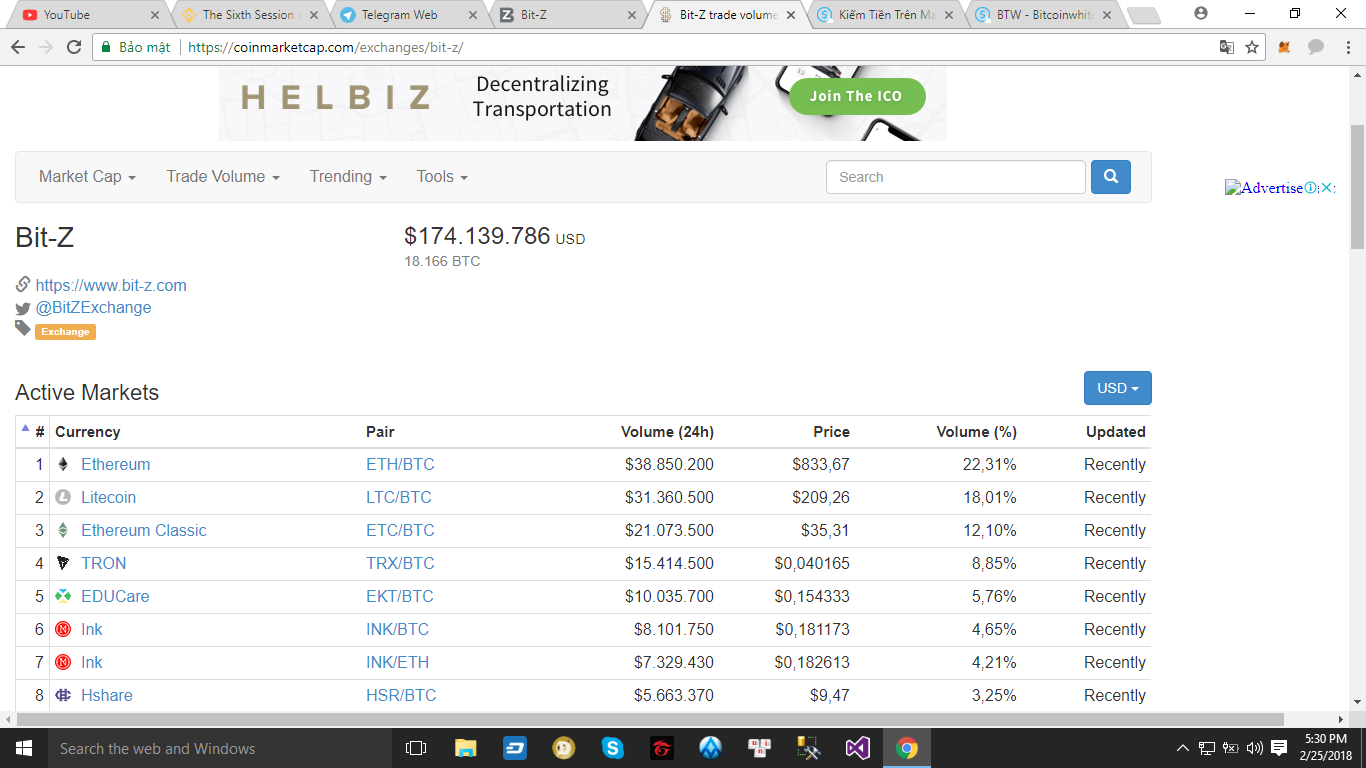Switch to the Bit-Z tab

[566, 15]
